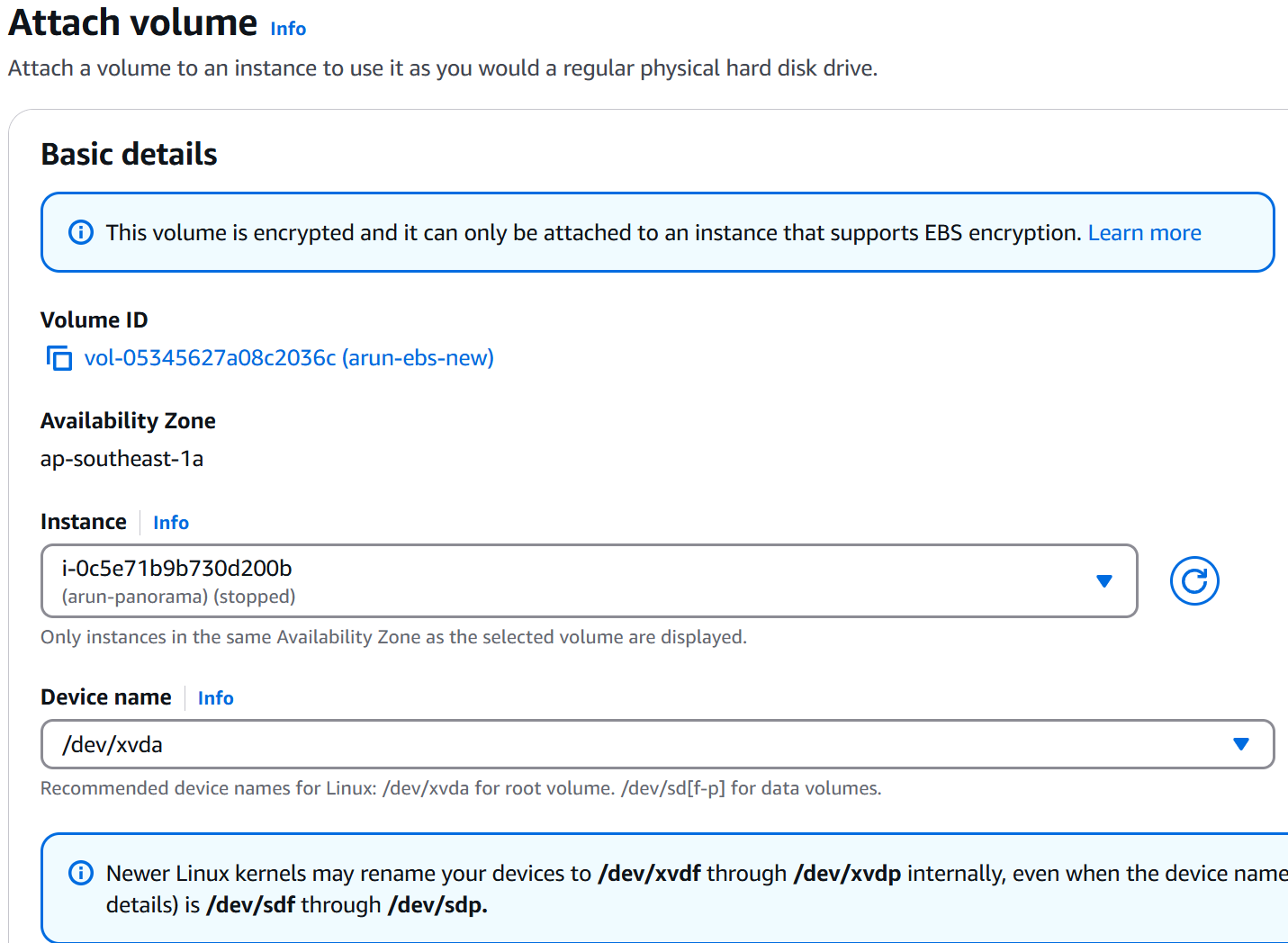Click the /dev/xvda value in Device name field
Screen dimensions: 1288x943
(113, 745)
